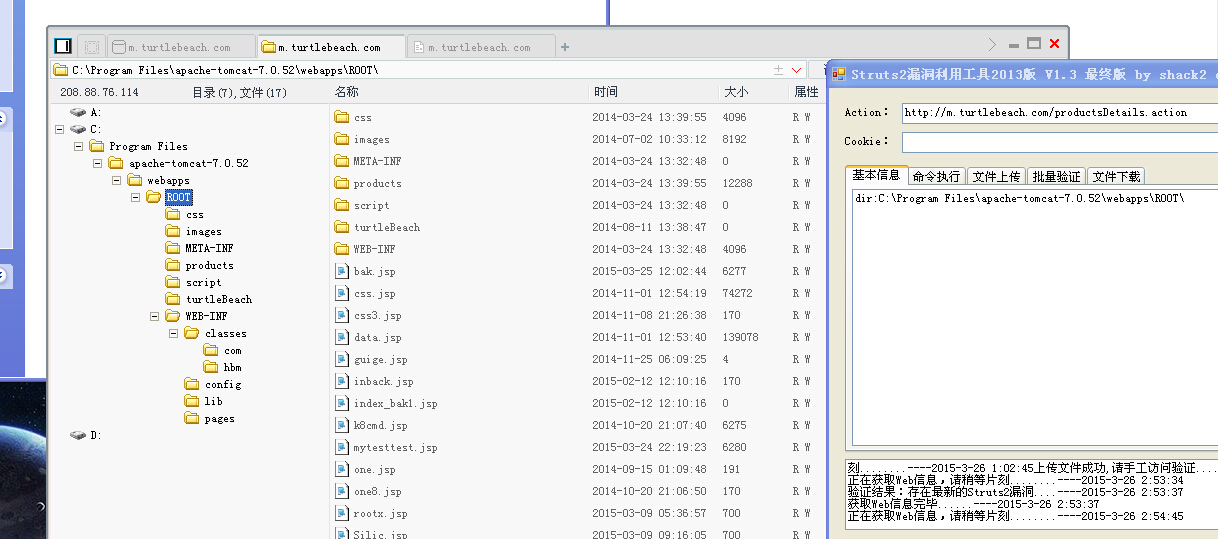Select mytesttest.jsp in the file list
This screenshot has height=539, width=1218.
click(395, 447)
